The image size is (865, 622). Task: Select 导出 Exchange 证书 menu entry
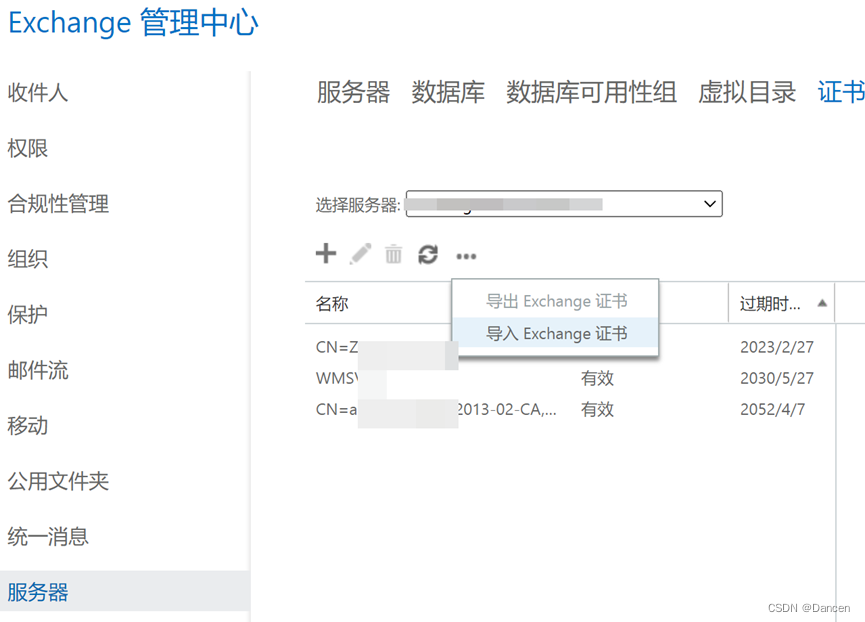coord(556,301)
